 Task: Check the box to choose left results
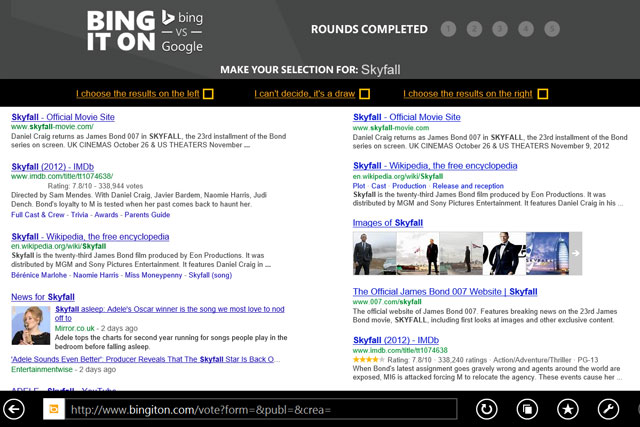click(208, 94)
